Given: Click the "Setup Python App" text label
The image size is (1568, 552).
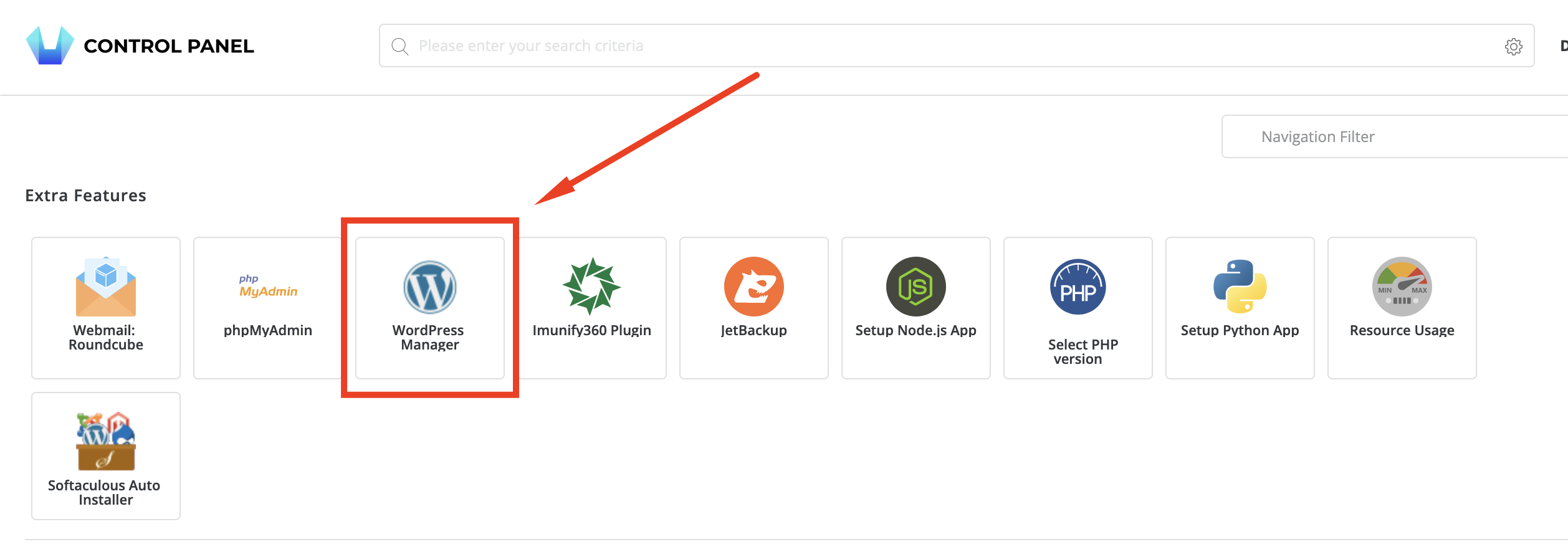Looking at the screenshot, I should click(1240, 330).
